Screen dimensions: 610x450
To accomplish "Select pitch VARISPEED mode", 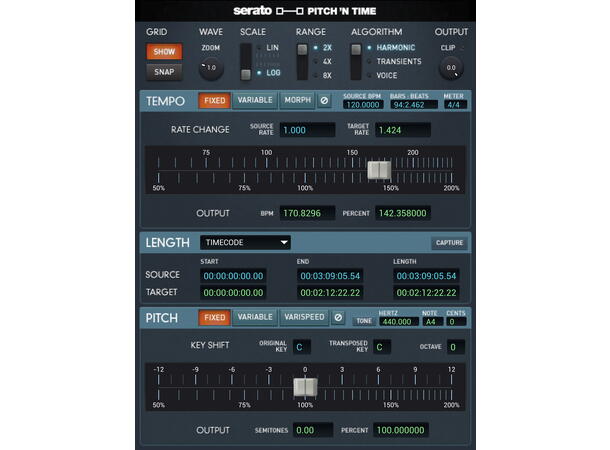I will (x=304, y=317).
